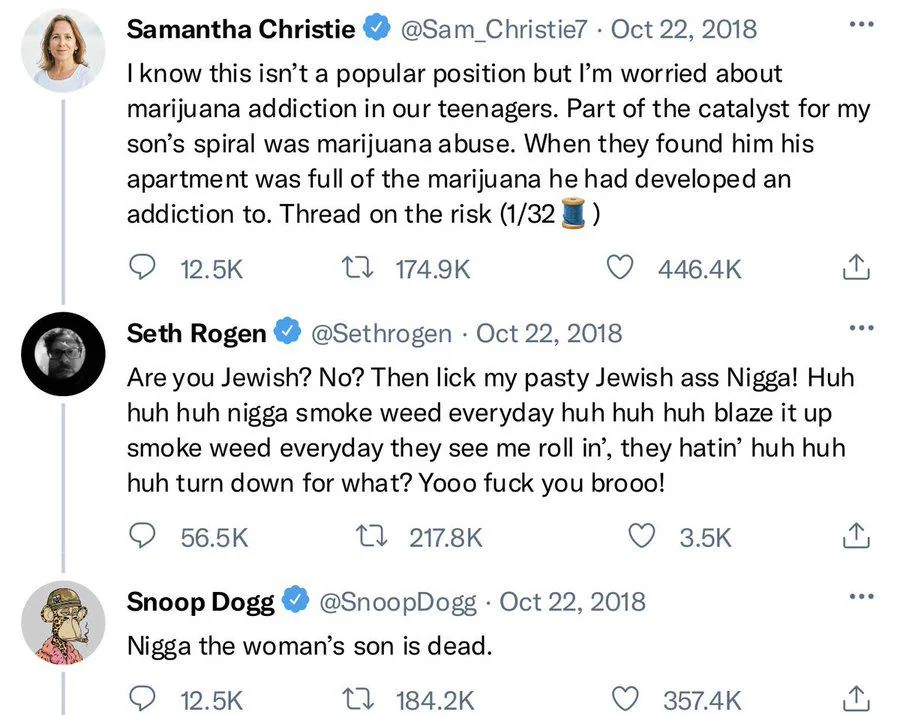Open more options on Seth Rogen's tweet
The width and height of the screenshot is (900, 715).
[859, 328]
